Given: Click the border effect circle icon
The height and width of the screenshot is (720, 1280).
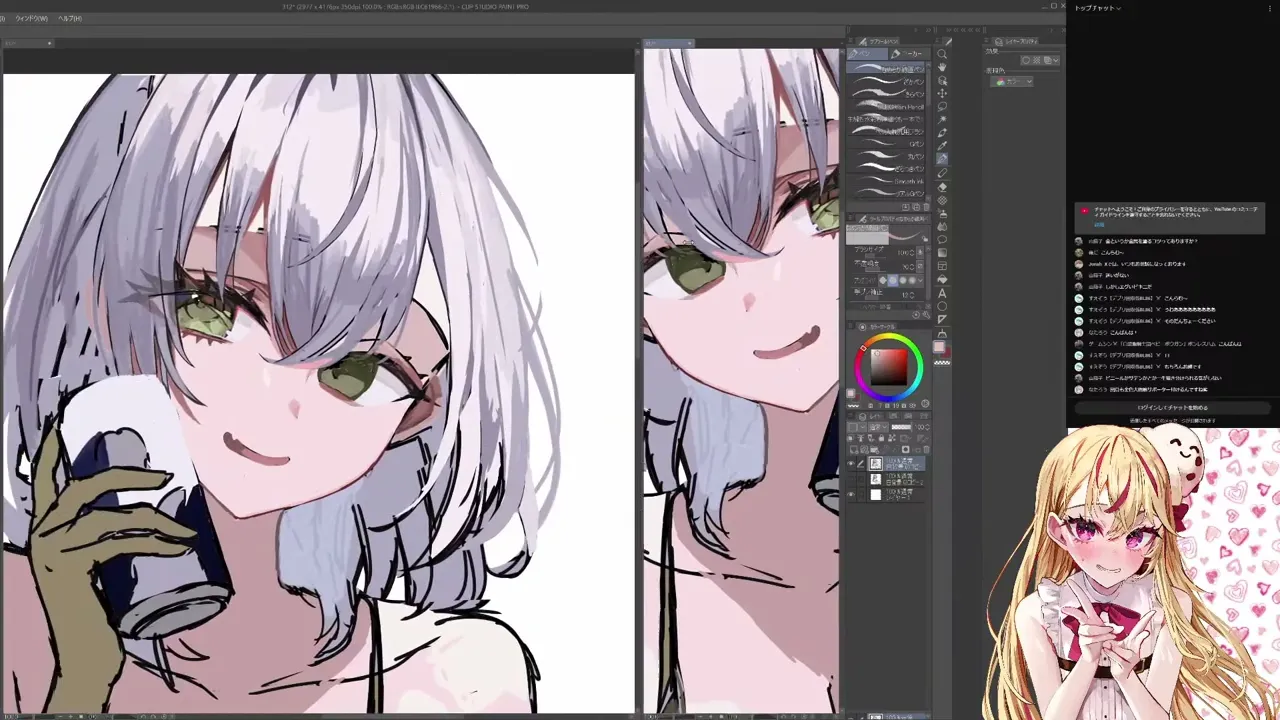Looking at the screenshot, I should click(x=1025, y=60).
